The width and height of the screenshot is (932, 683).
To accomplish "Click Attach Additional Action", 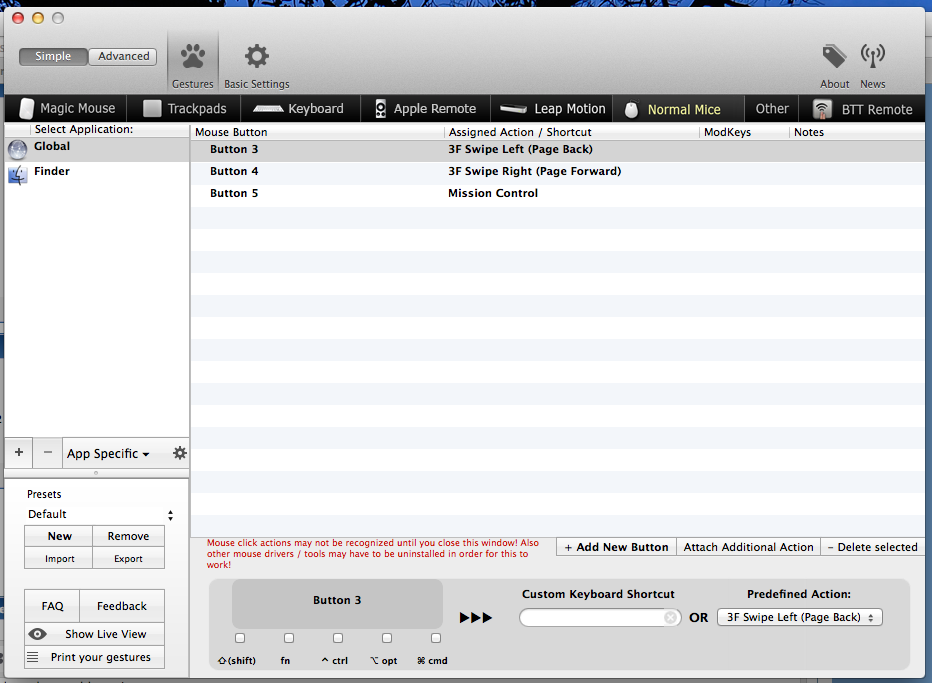I will click(x=748, y=547).
